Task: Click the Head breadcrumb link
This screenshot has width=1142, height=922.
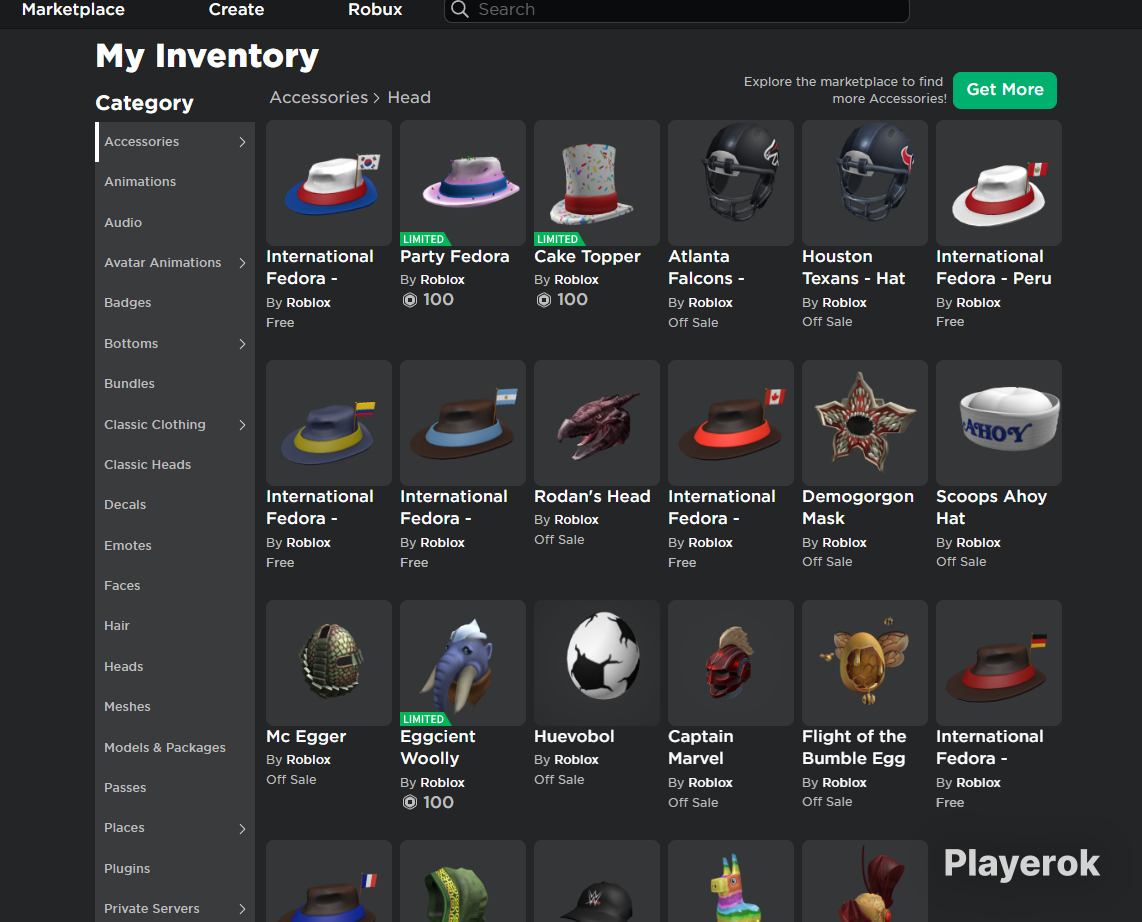Action: coord(409,98)
